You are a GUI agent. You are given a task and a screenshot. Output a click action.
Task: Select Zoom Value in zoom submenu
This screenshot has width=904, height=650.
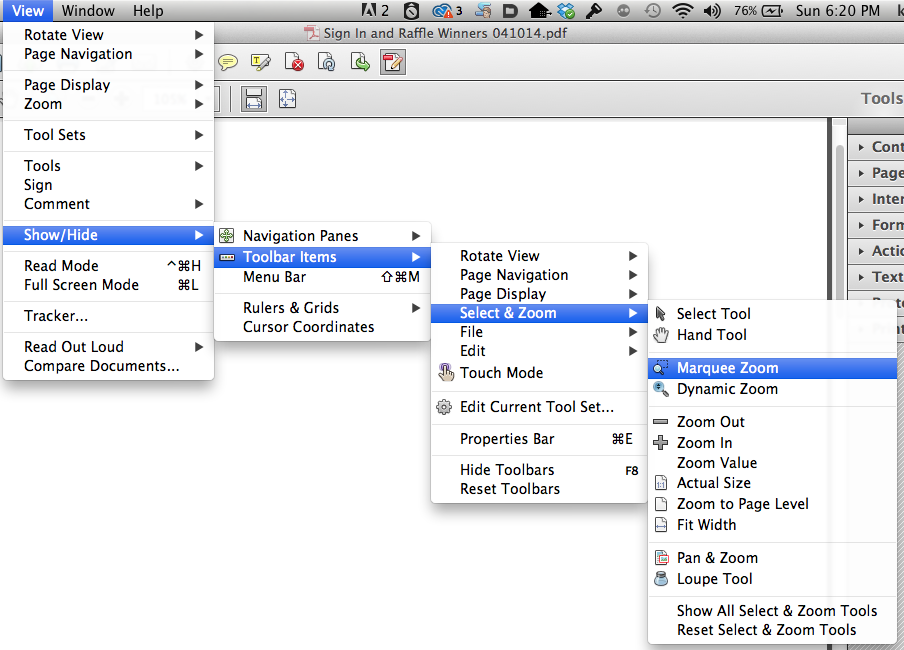tap(773, 463)
